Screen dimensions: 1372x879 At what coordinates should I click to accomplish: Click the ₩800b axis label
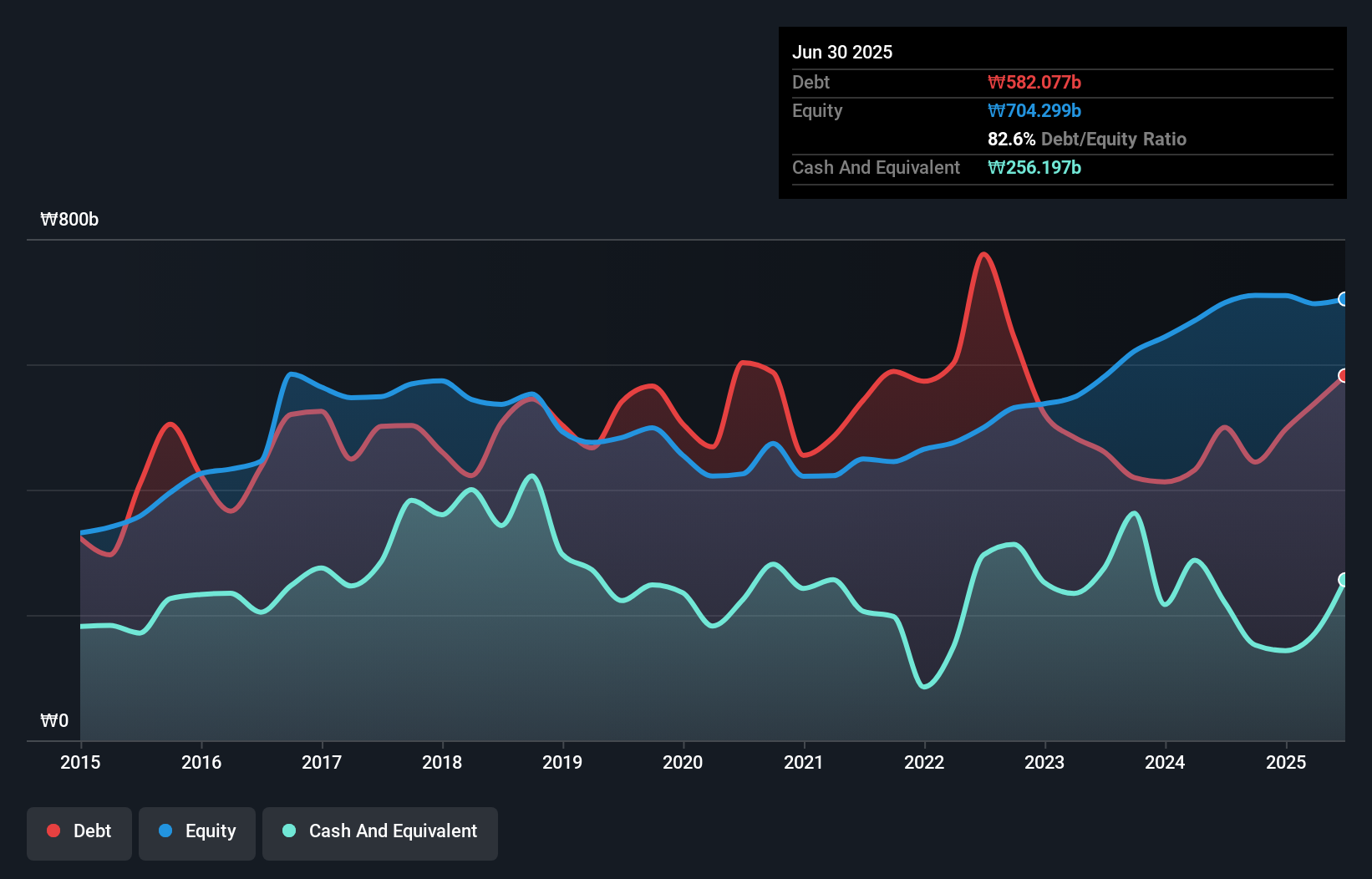pyautogui.click(x=70, y=219)
